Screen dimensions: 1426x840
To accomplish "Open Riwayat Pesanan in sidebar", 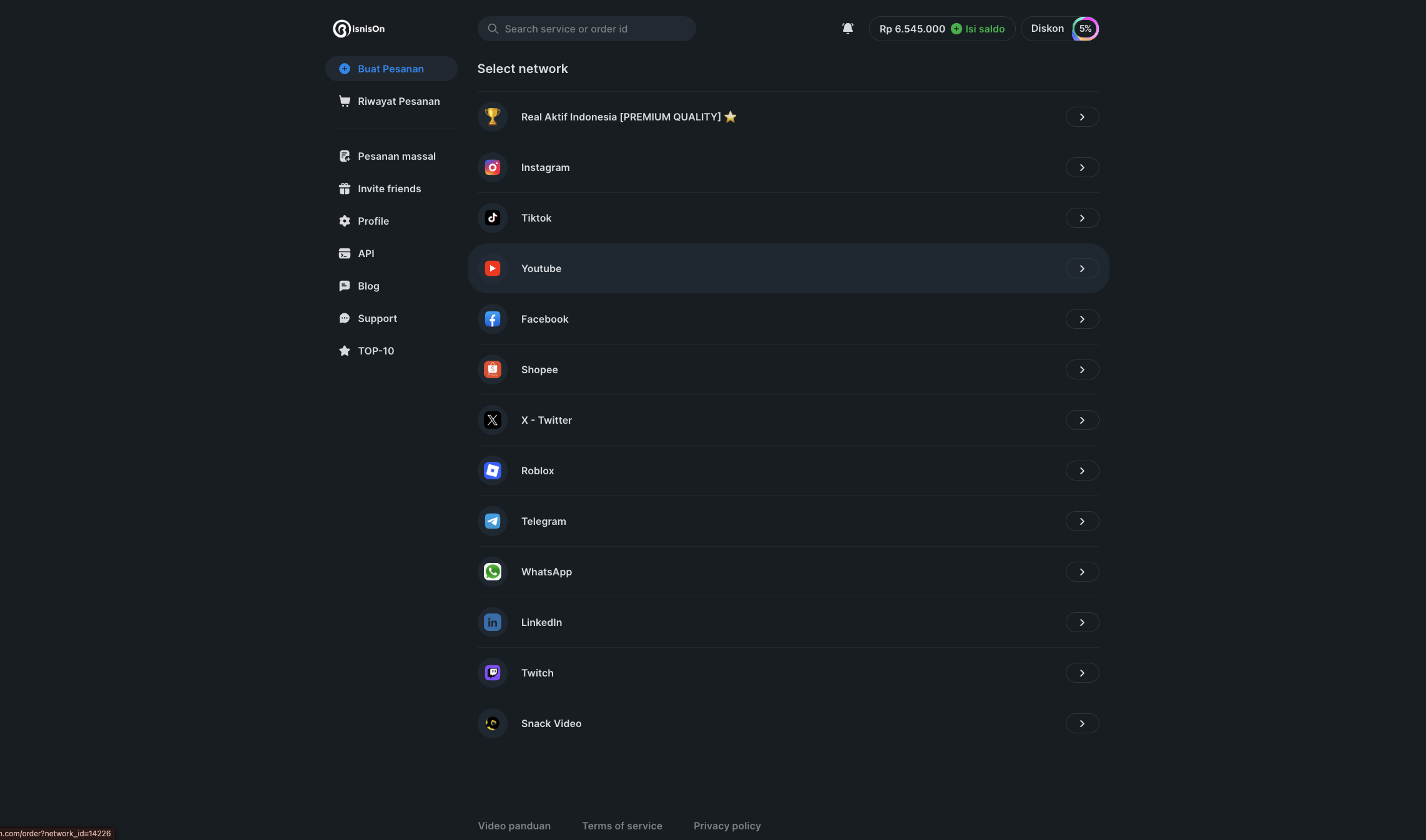I will pos(398,101).
